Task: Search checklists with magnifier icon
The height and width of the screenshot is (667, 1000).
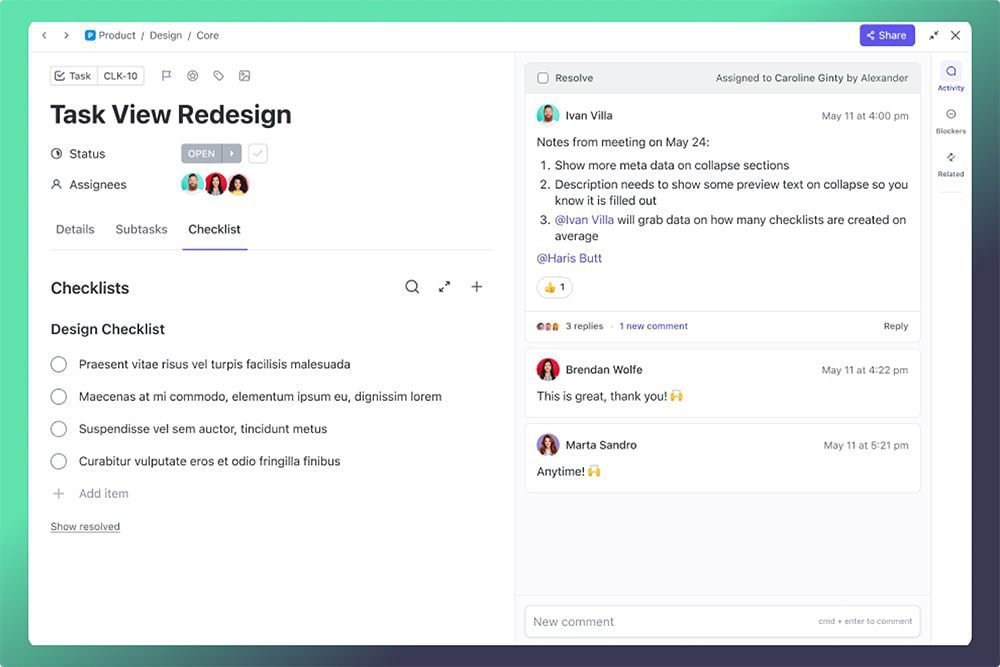Action: click(412, 287)
